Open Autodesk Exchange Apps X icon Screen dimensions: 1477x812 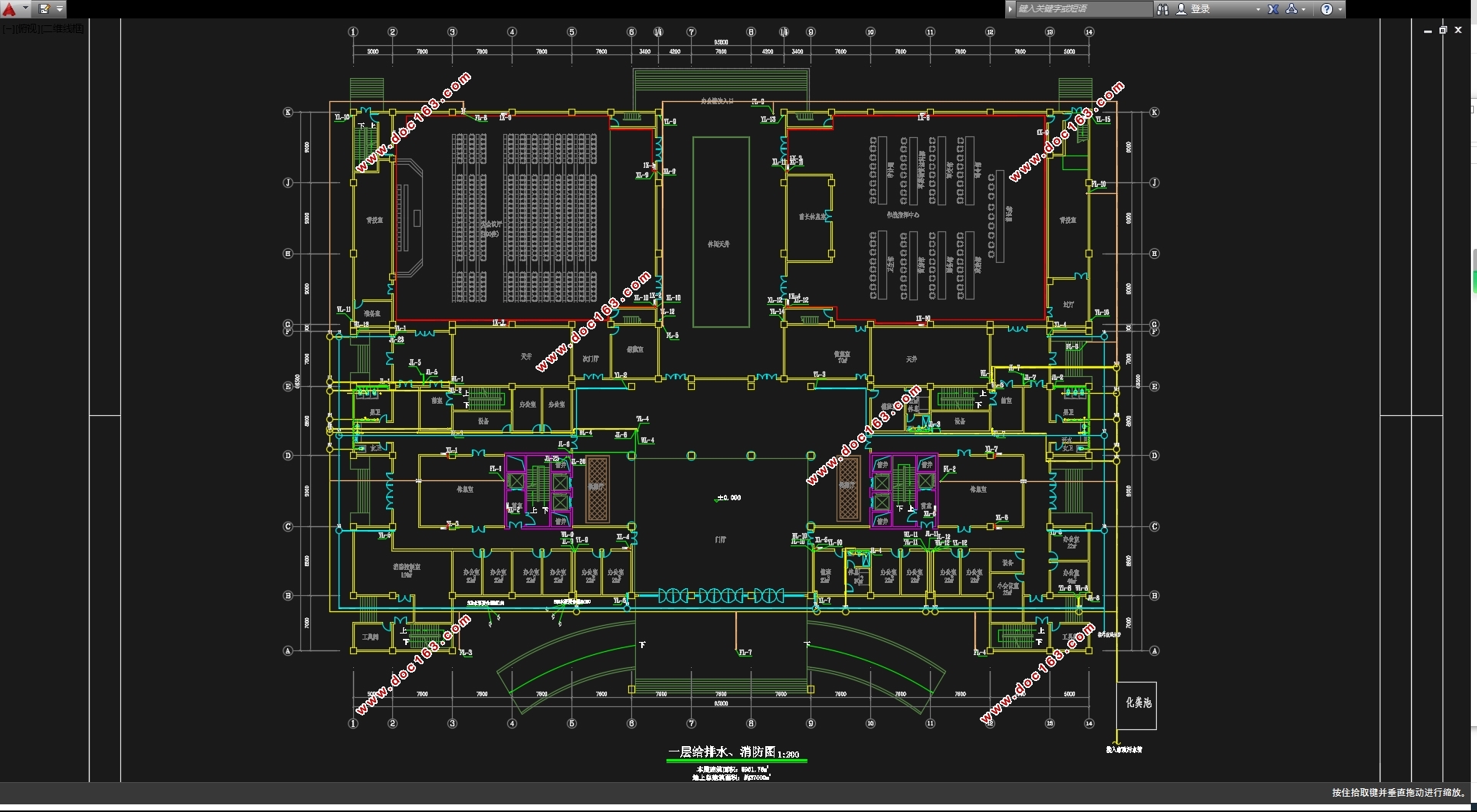(x=1273, y=9)
